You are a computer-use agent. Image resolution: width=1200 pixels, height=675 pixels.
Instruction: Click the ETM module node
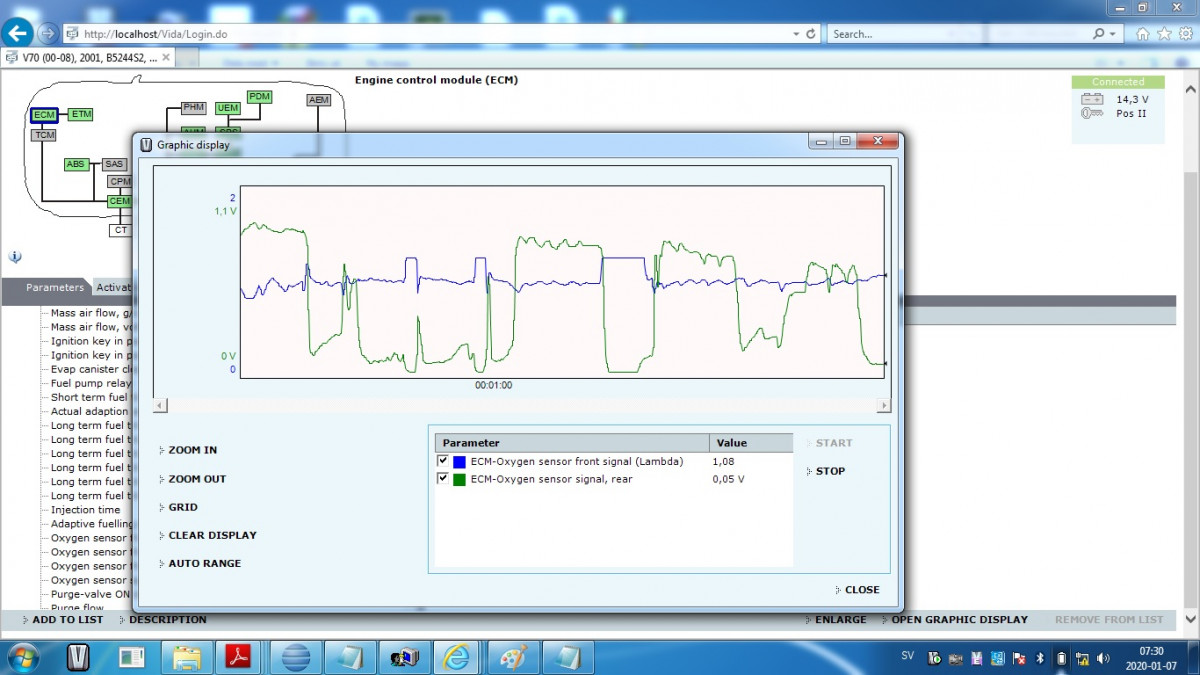tap(81, 115)
